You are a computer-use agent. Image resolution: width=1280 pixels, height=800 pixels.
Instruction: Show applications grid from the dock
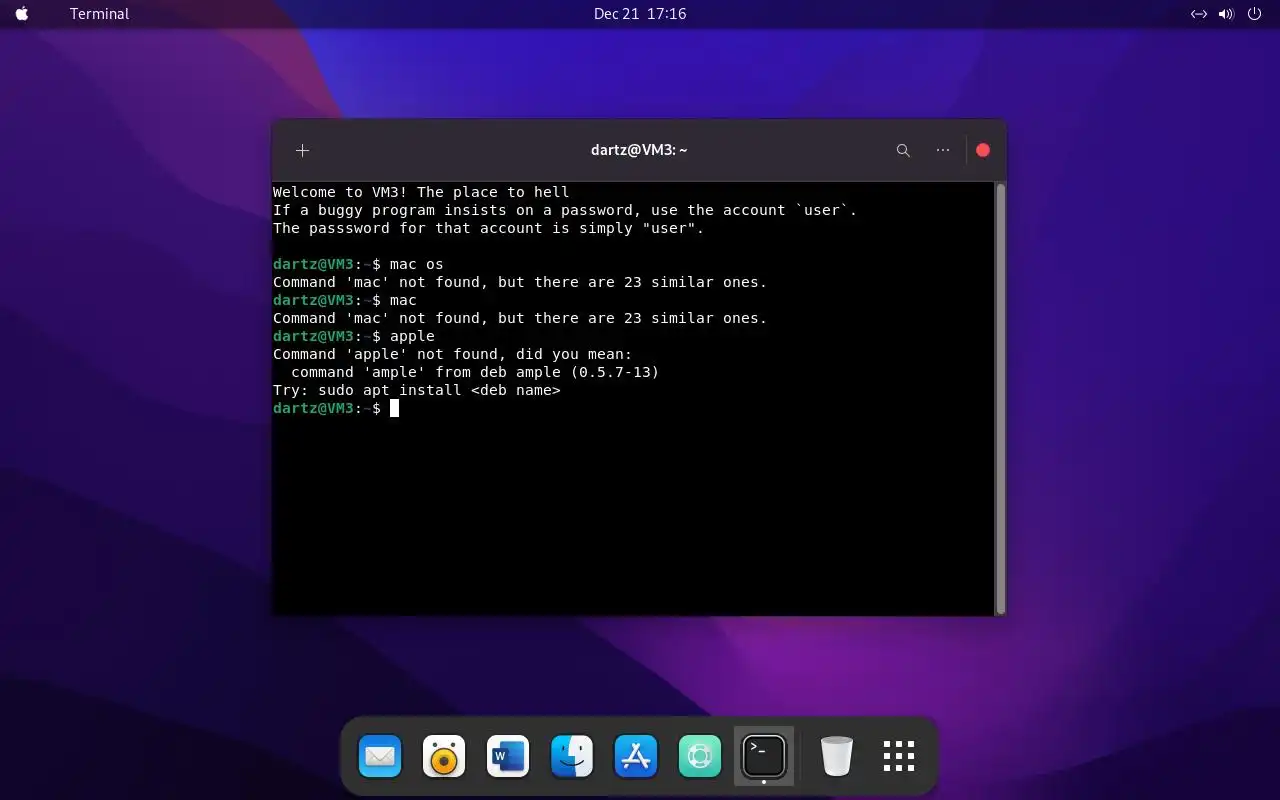pyautogui.click(x=899, y=756)
